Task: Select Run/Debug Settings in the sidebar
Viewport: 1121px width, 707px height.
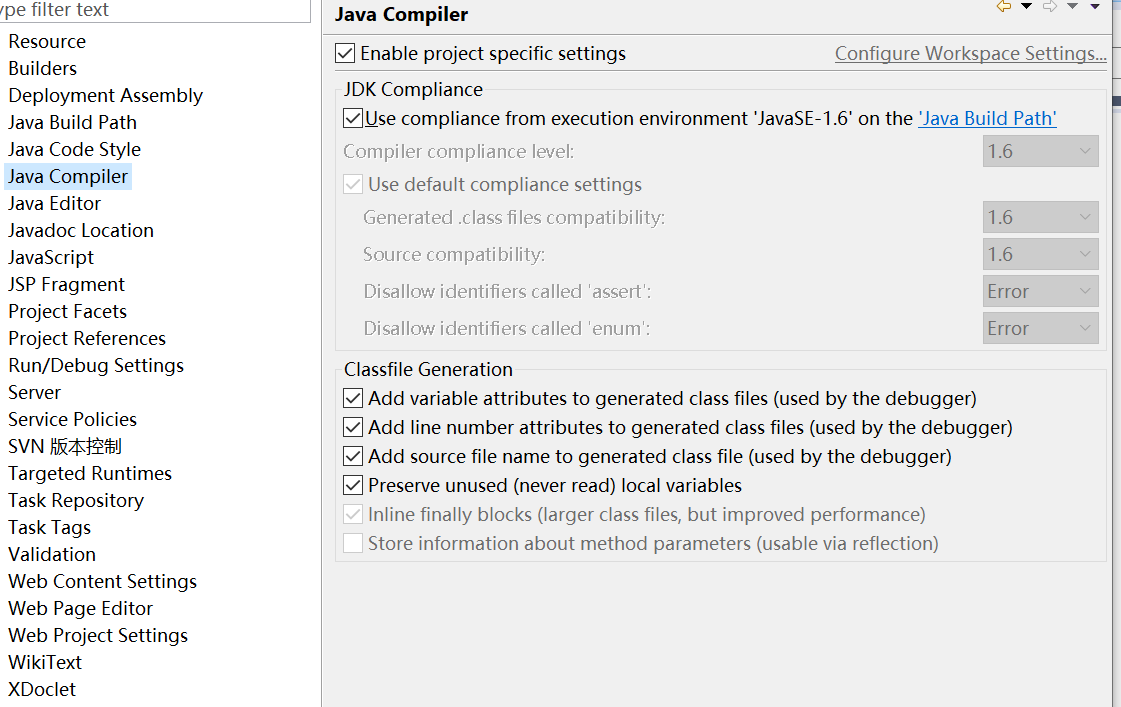Action: [95, 365]
